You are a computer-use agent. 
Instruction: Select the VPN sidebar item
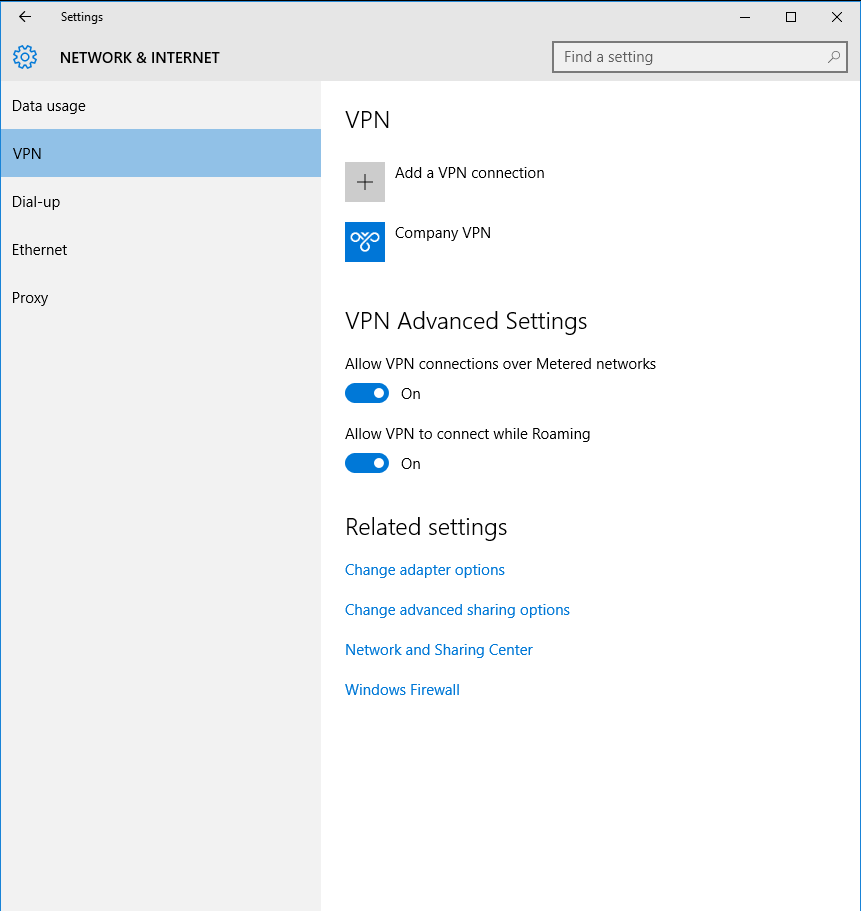[161, 153]
